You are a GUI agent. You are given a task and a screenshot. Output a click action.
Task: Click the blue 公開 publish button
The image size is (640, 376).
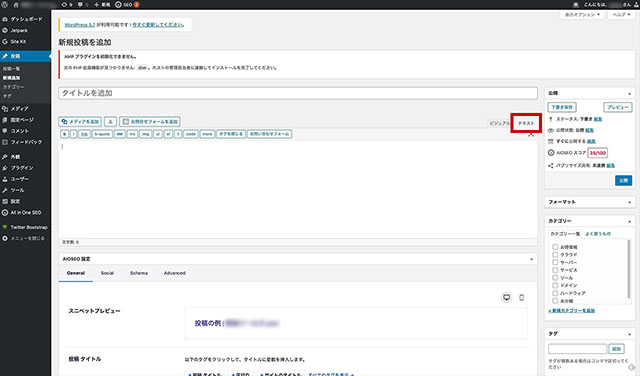(x=623, y=180)
